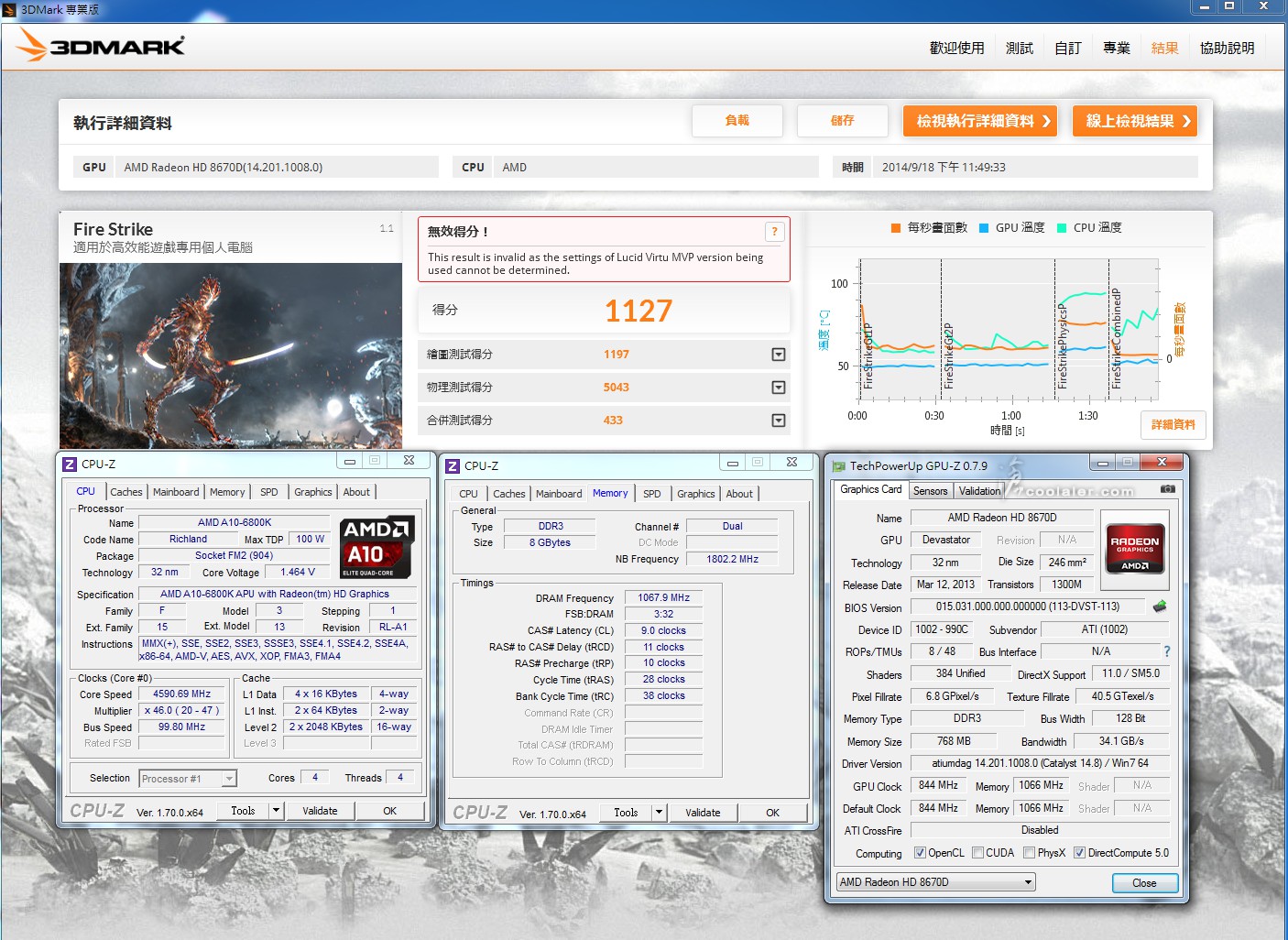The image size is (1288, 940).
Task: Switch to the Validation tab in GPU-Z
Action: pyautogui.click(x=980, y=491)
